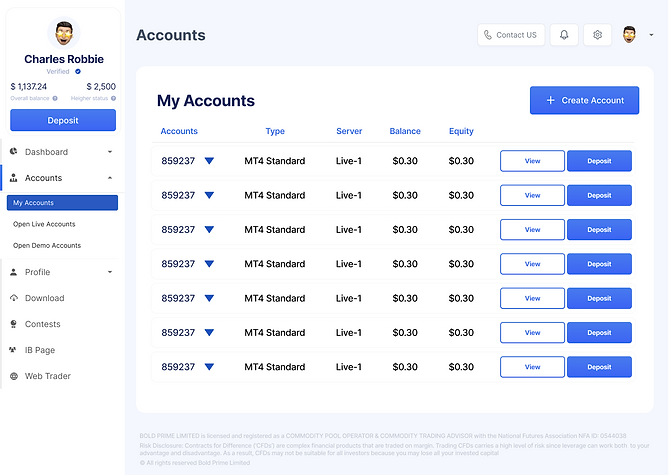The width and height of the screenshot is (670, 475).
Task: Click the Overall balance info icon
Action: pos(55,98)
